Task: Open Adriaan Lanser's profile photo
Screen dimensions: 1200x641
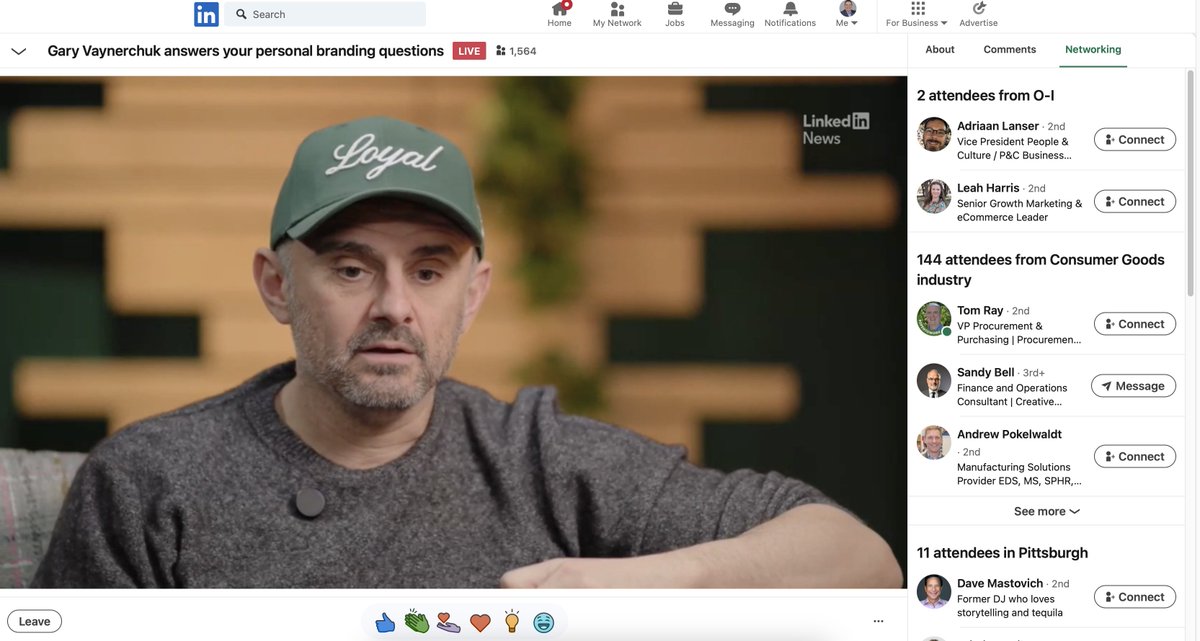Action: [x=934, y=134]
